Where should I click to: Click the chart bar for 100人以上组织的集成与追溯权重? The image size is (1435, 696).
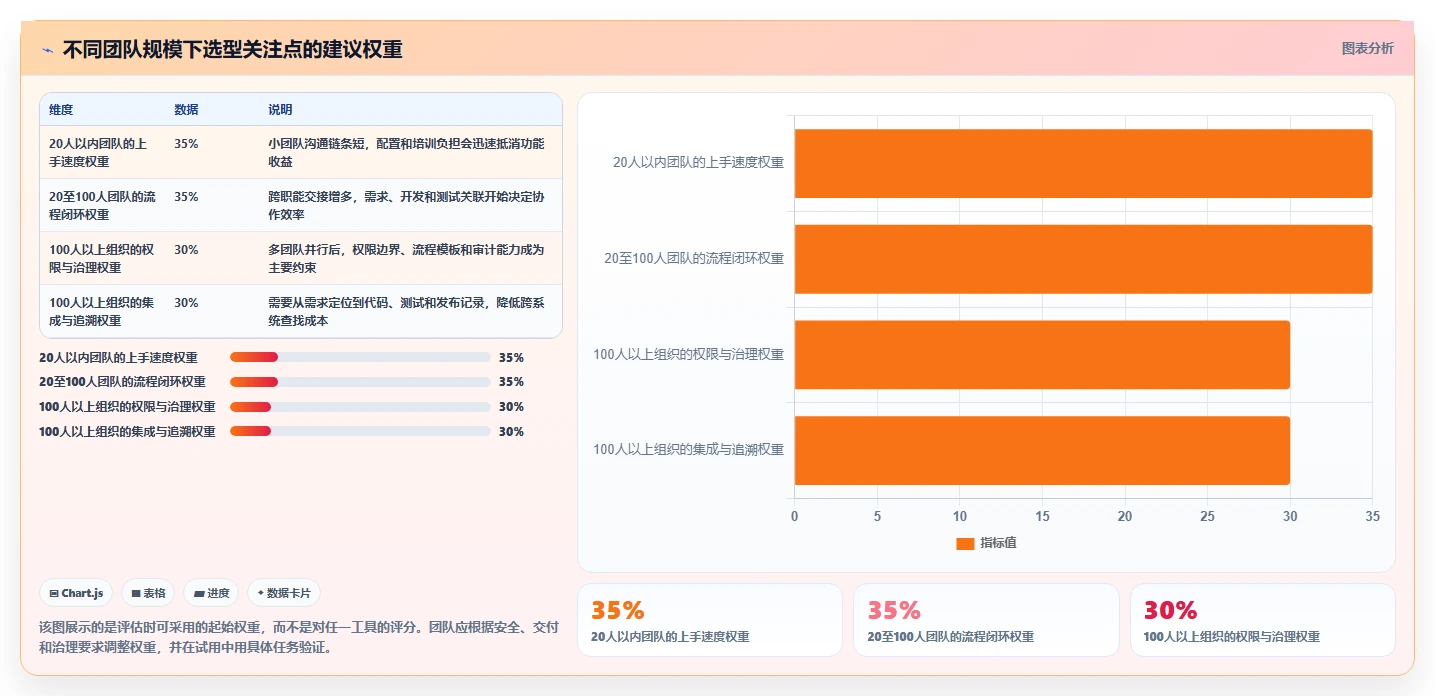click(x=1042, y=450)
